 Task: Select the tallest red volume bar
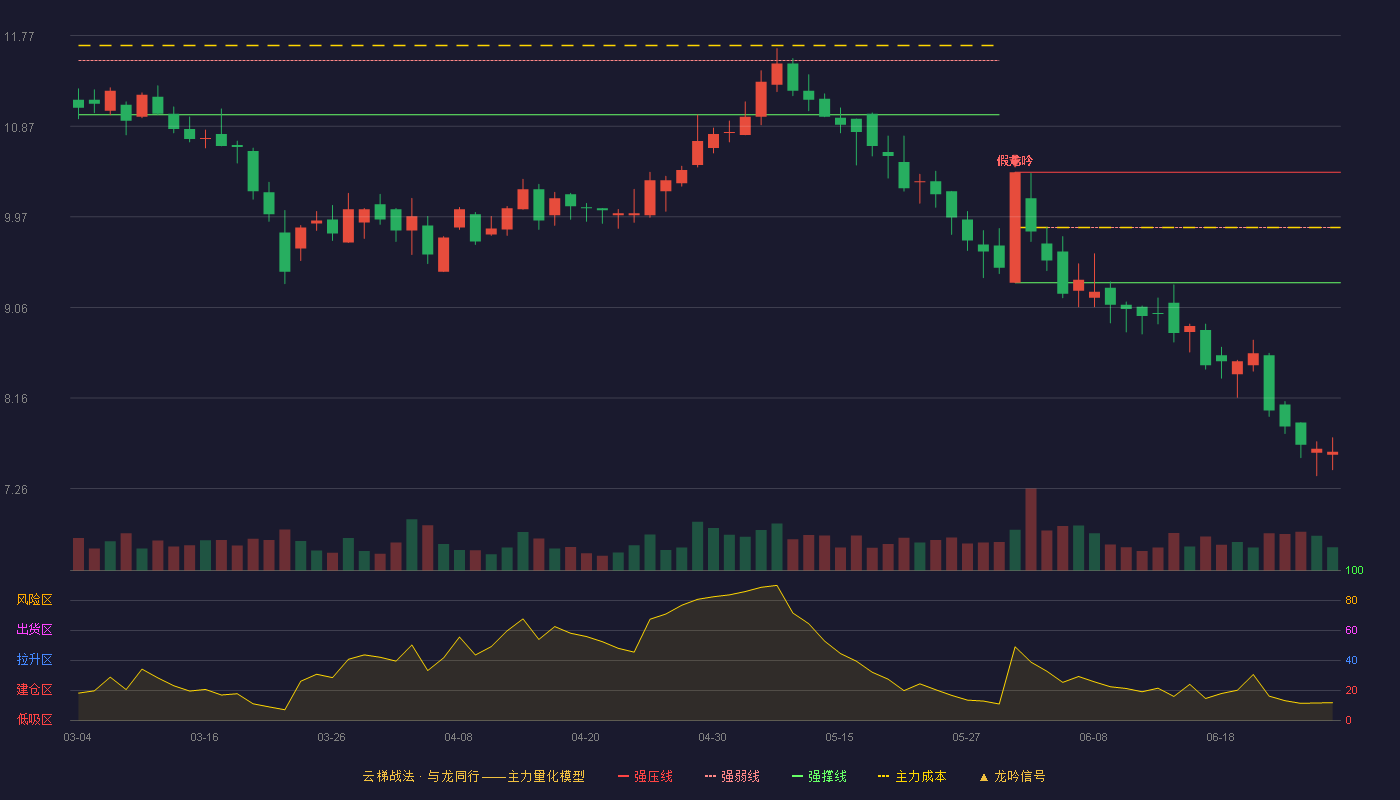click(1031, 529)
